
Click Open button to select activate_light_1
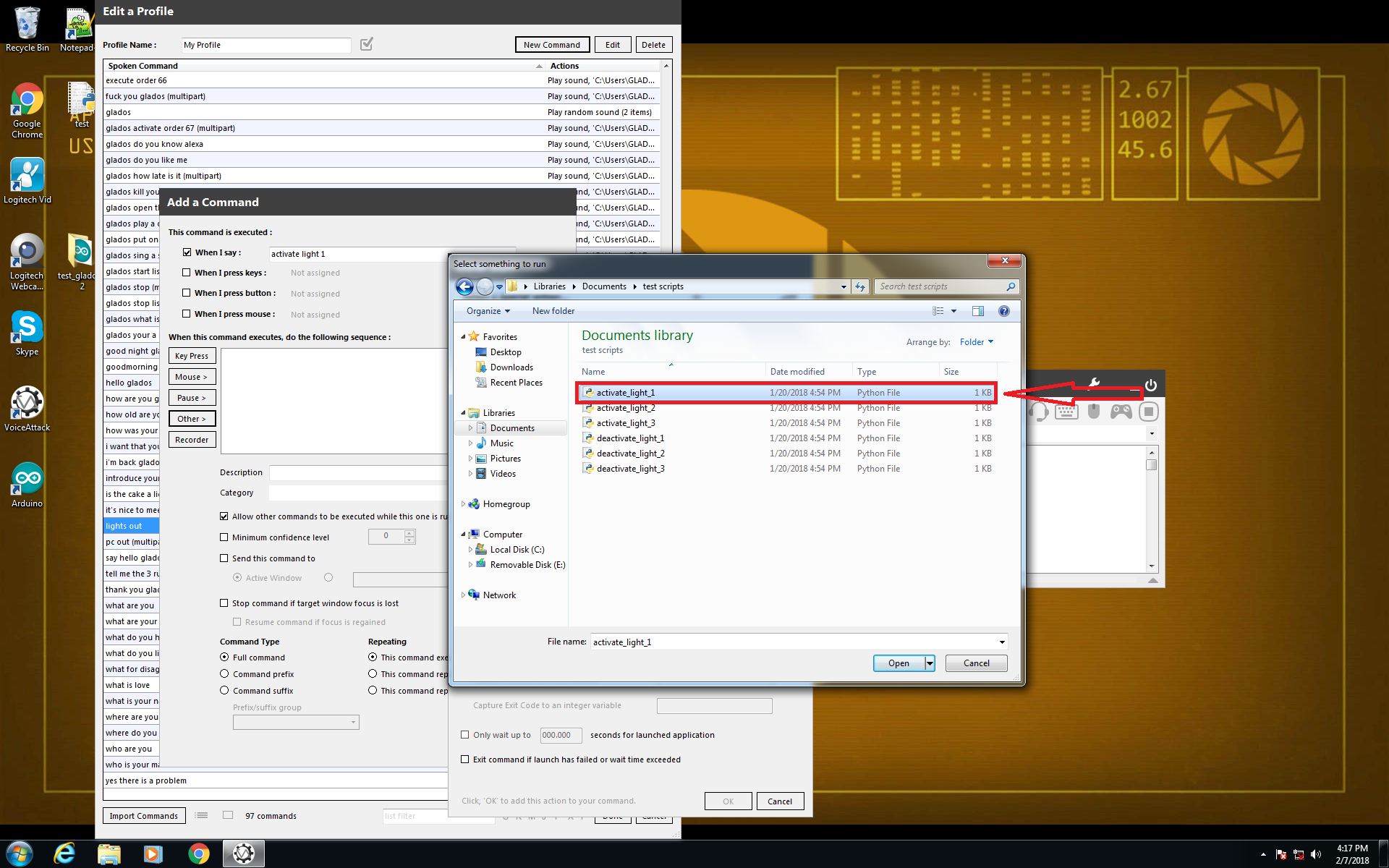898,663
